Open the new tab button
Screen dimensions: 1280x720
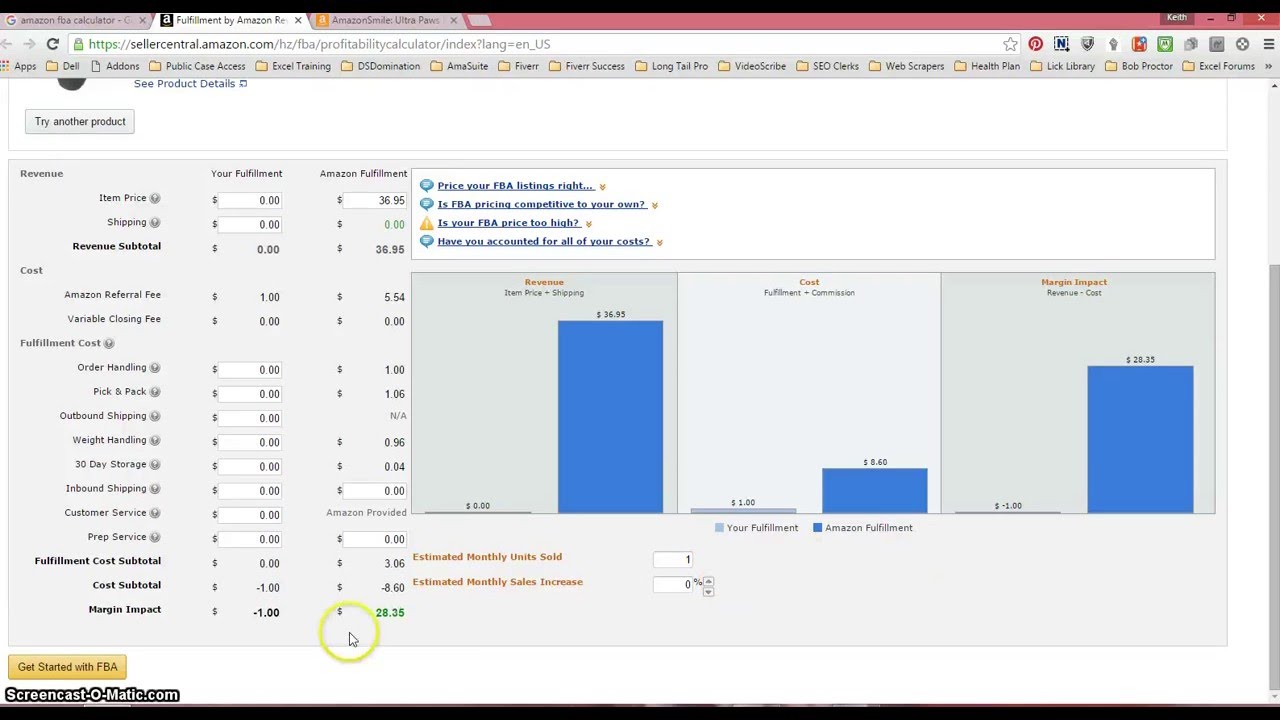pos(479,20)
